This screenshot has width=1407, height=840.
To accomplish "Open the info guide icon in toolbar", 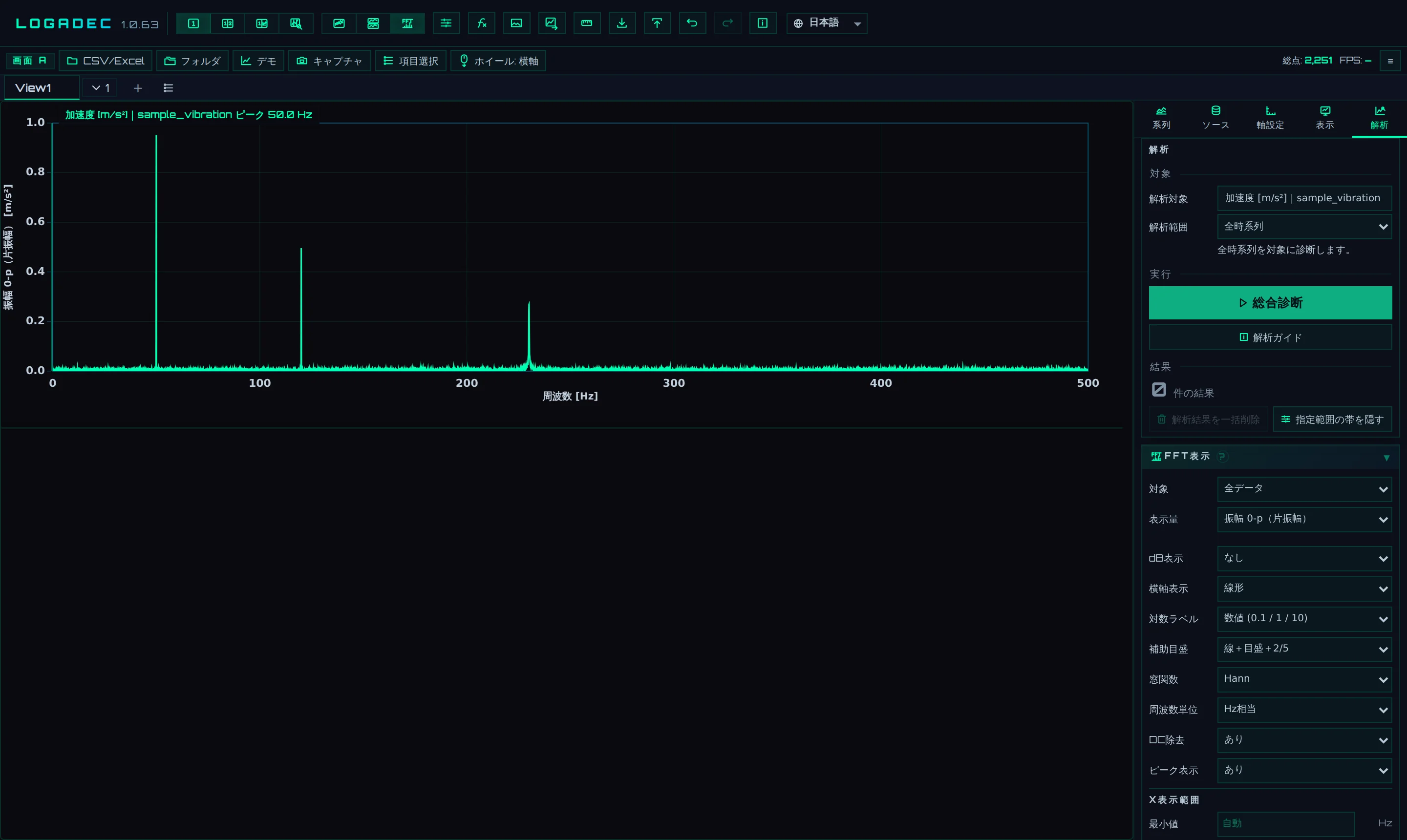I will coord(763,23).
